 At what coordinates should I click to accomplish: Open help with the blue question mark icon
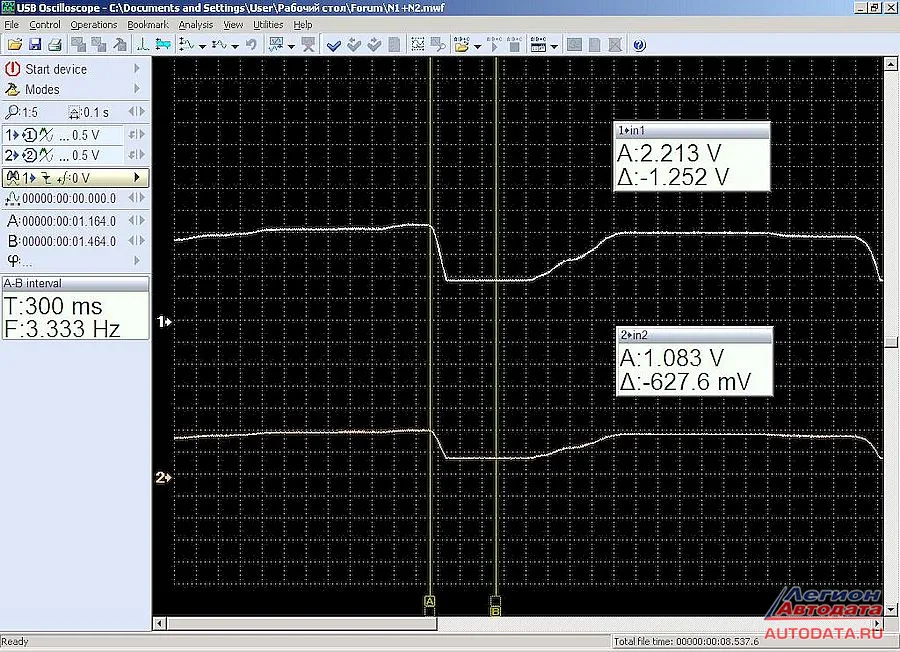click(639, 45)
